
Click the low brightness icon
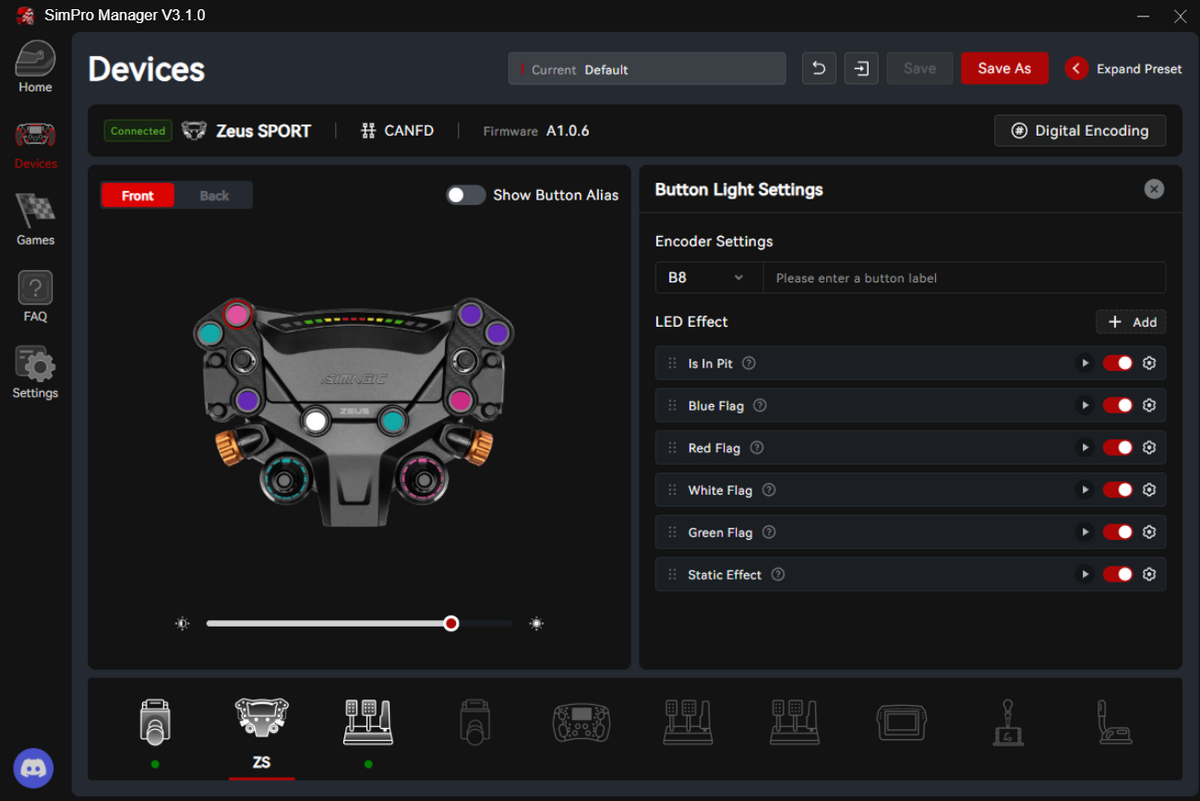coord(182,623)
